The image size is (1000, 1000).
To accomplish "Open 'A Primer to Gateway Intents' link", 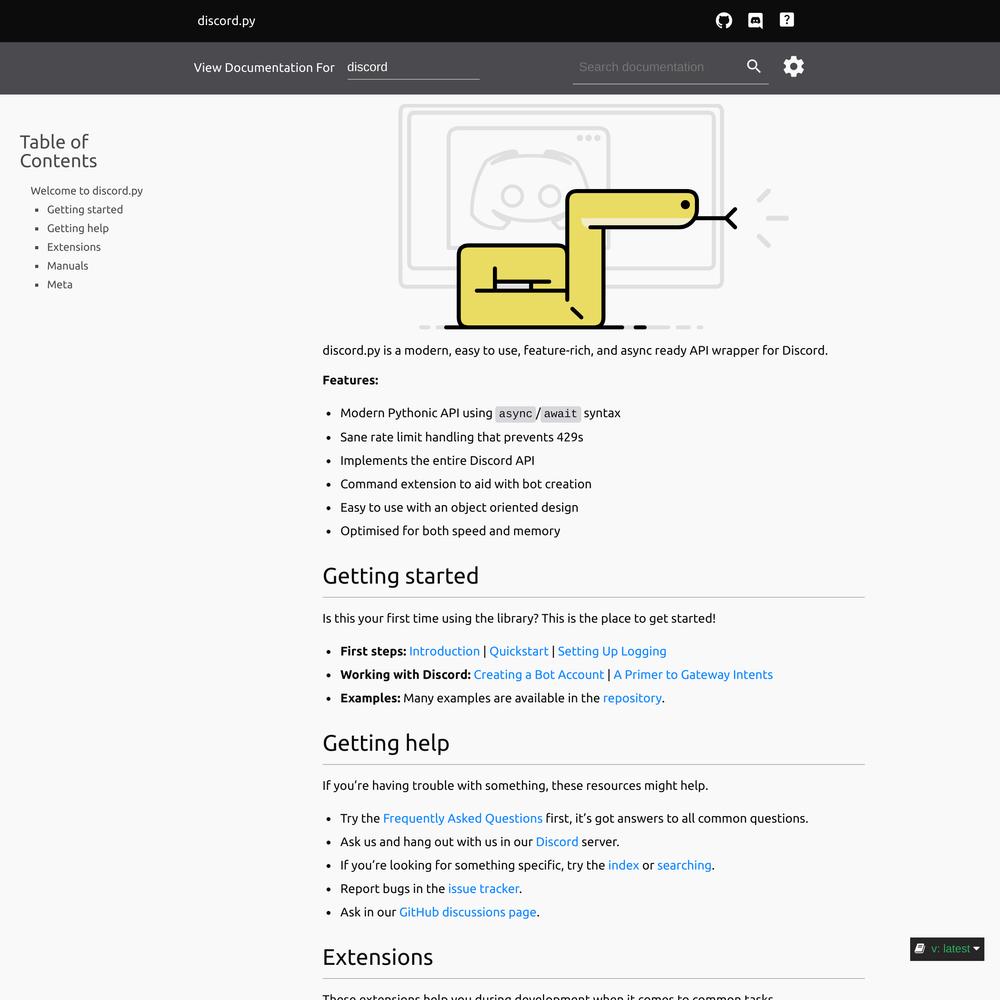I will point(693,675).
